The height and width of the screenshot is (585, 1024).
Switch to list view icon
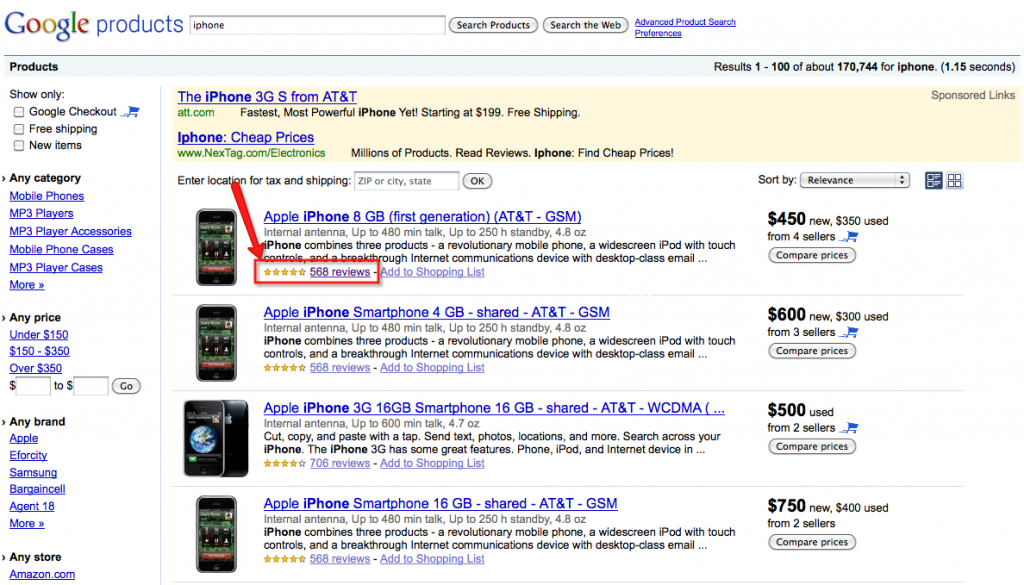pos(934,181)
